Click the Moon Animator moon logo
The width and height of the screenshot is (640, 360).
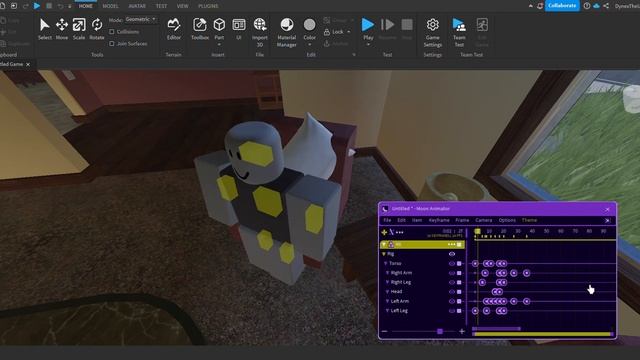(x=385, y=209)
